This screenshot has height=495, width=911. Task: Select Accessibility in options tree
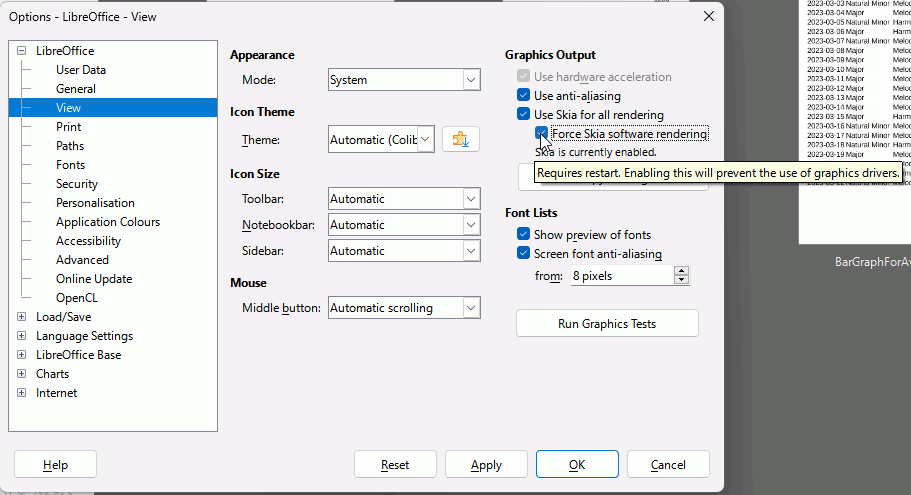(88, 241)
